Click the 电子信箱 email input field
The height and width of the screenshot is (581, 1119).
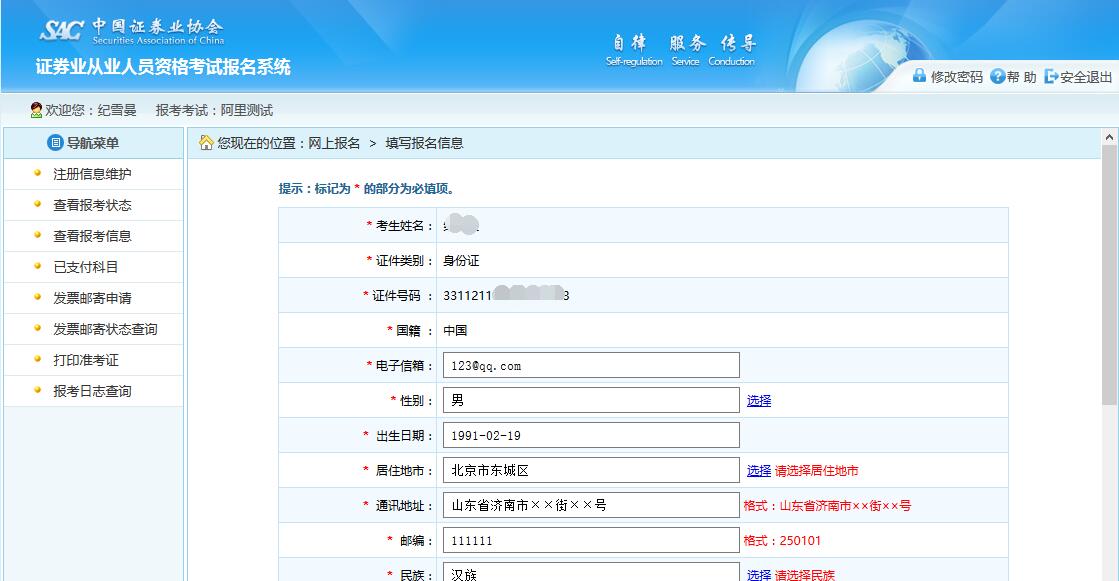pyautogui.click(x=590, y=365)
